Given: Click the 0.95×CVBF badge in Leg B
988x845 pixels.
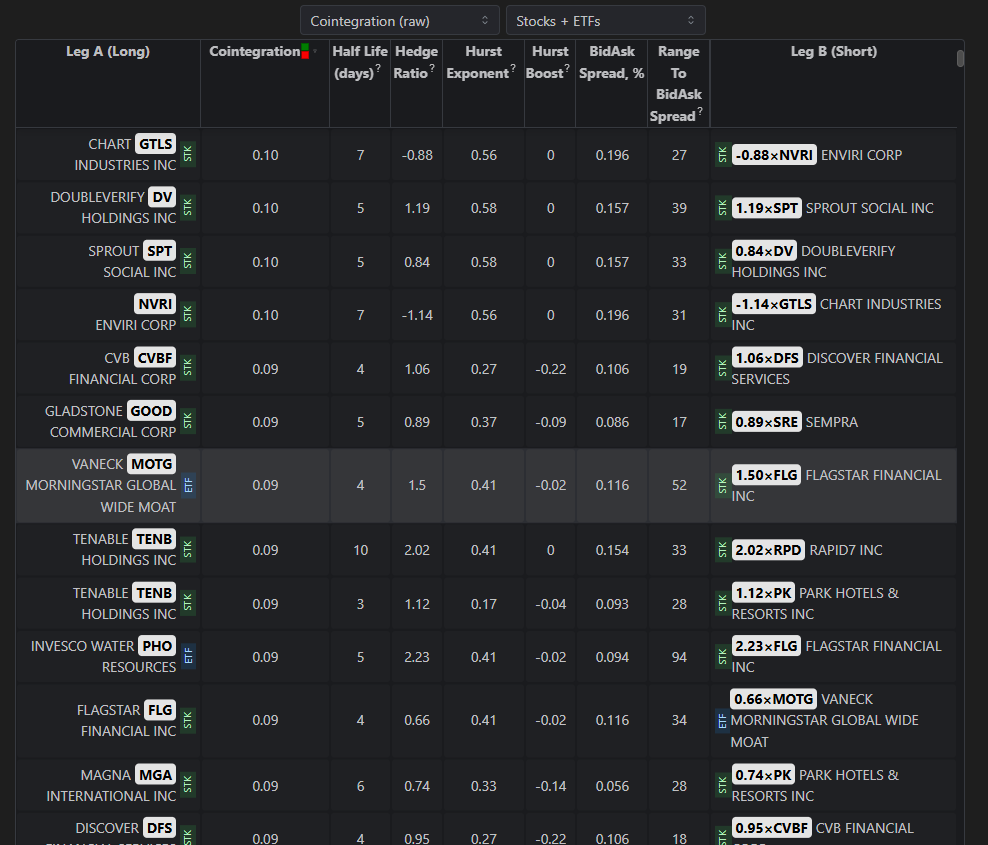Looking at the screenshot, I should tap(771, 828).
